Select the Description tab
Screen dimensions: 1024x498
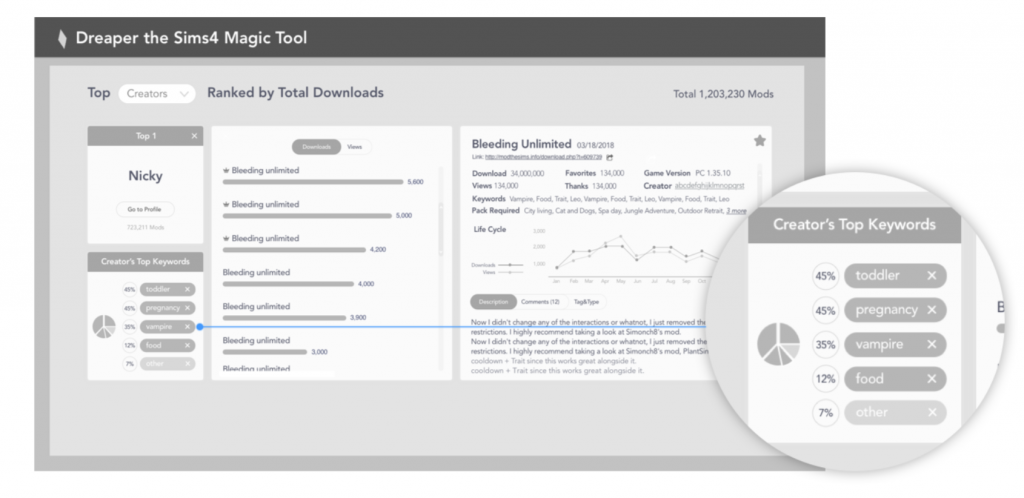[x=493, y=302]
